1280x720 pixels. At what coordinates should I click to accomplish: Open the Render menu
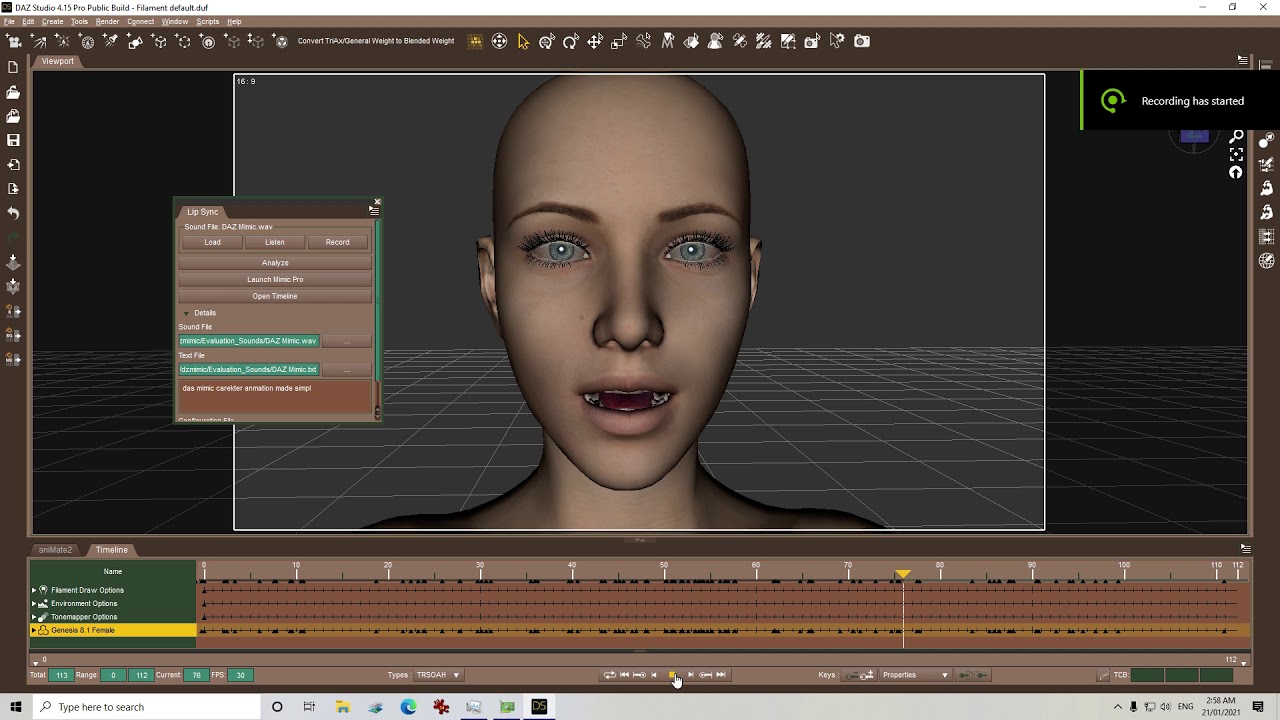click(x=107, y=21)
